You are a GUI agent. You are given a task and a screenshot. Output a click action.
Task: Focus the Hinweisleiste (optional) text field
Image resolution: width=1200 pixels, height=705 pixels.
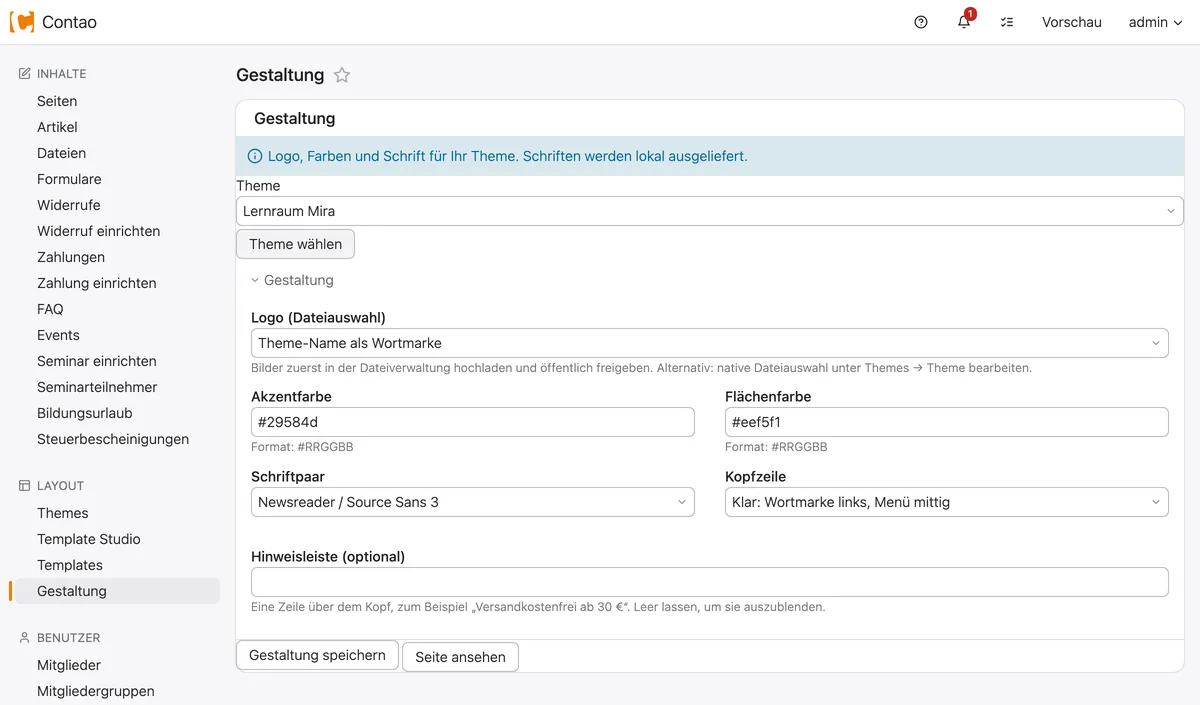point(710,582)
